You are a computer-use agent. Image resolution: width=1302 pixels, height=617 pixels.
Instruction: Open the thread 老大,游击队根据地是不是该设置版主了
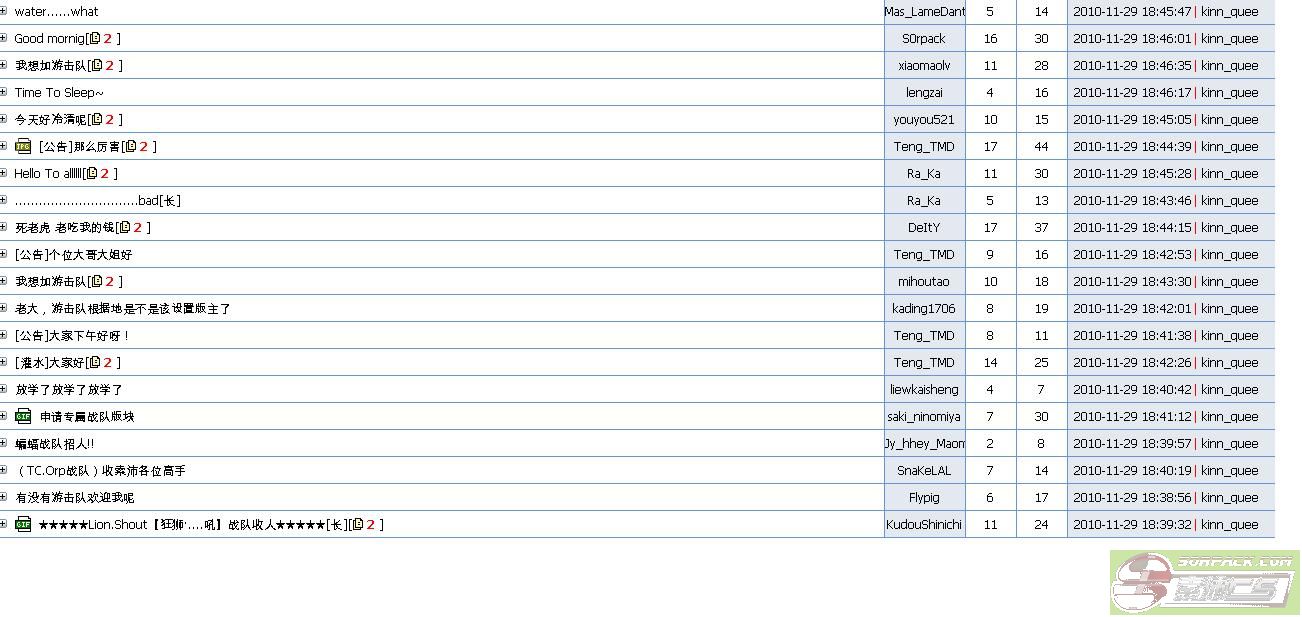(122, 309)
